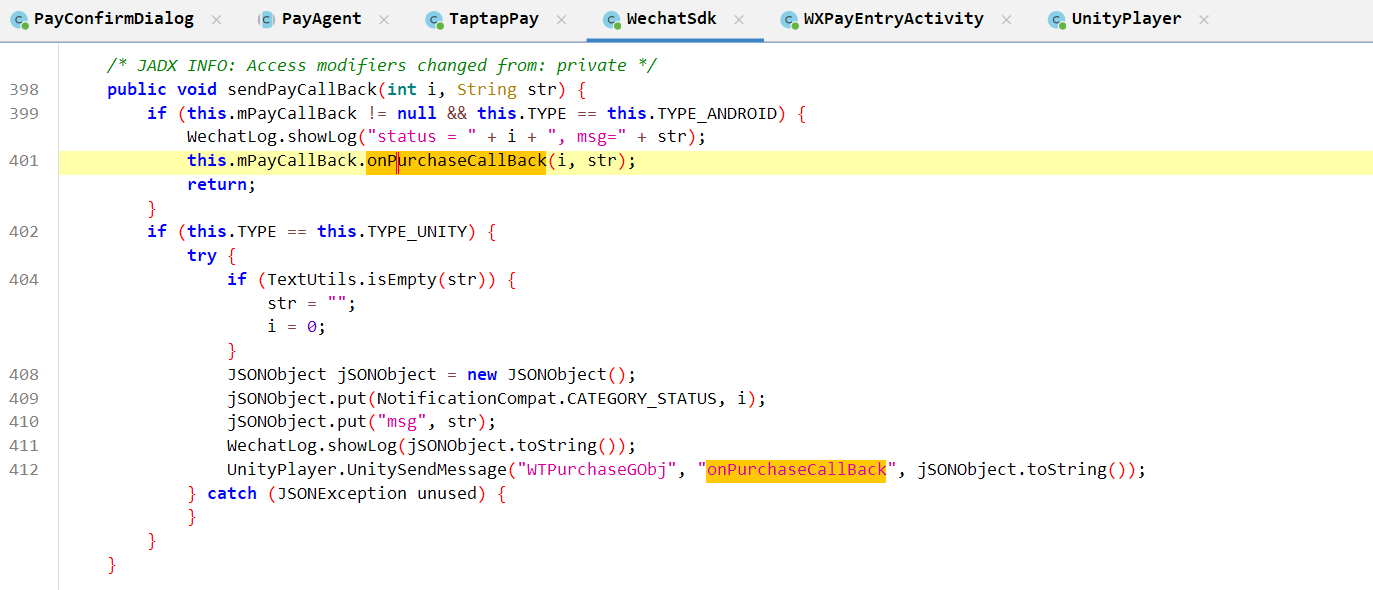Close the UnityPlayer tab
This screenshot has height=590, width=1373.
1204,19
